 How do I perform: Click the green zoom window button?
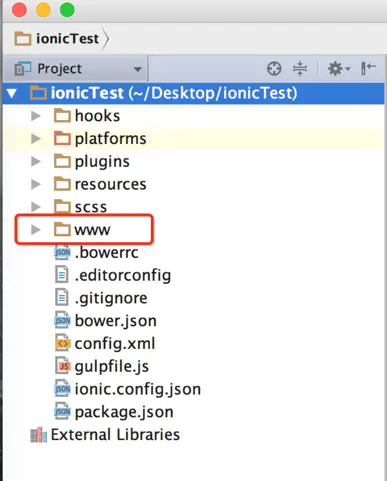[x=67, y=10]
